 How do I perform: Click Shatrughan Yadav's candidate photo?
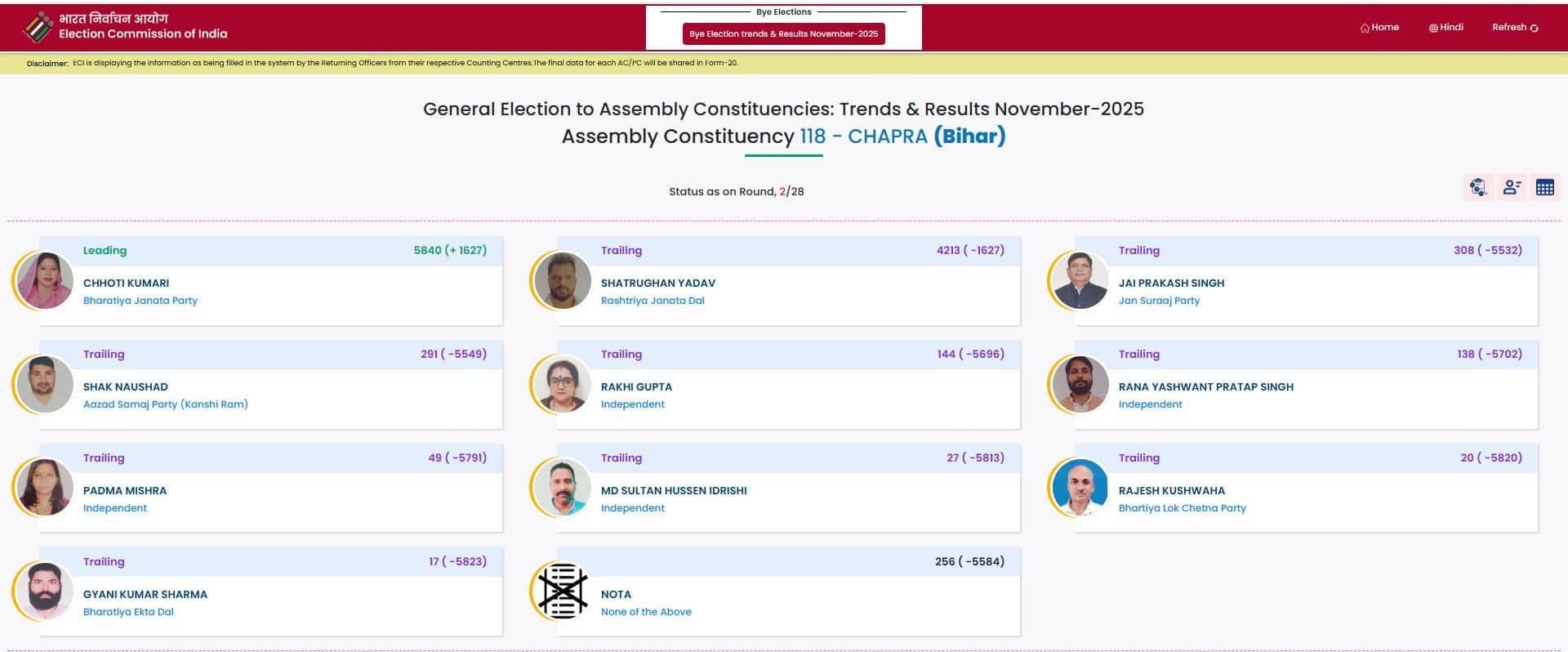coord(561,280)
